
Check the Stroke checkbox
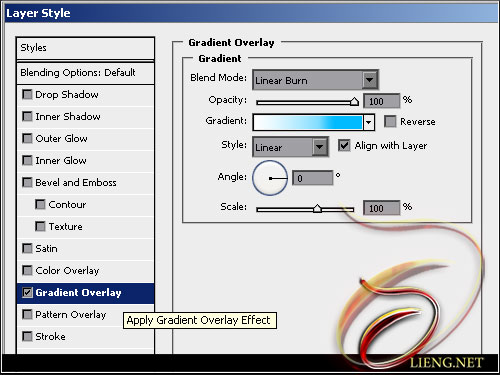pyautogui.click(x=27, y=336)
